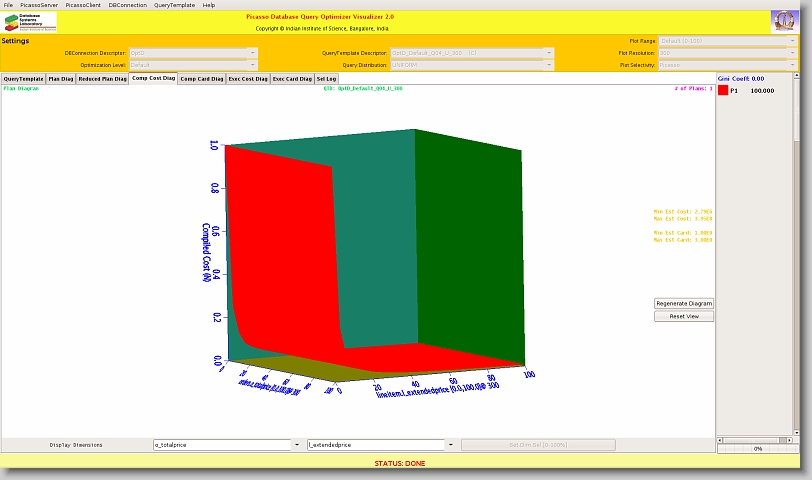Open the Exec Cost Diag tab

click(x=248, y=78)
